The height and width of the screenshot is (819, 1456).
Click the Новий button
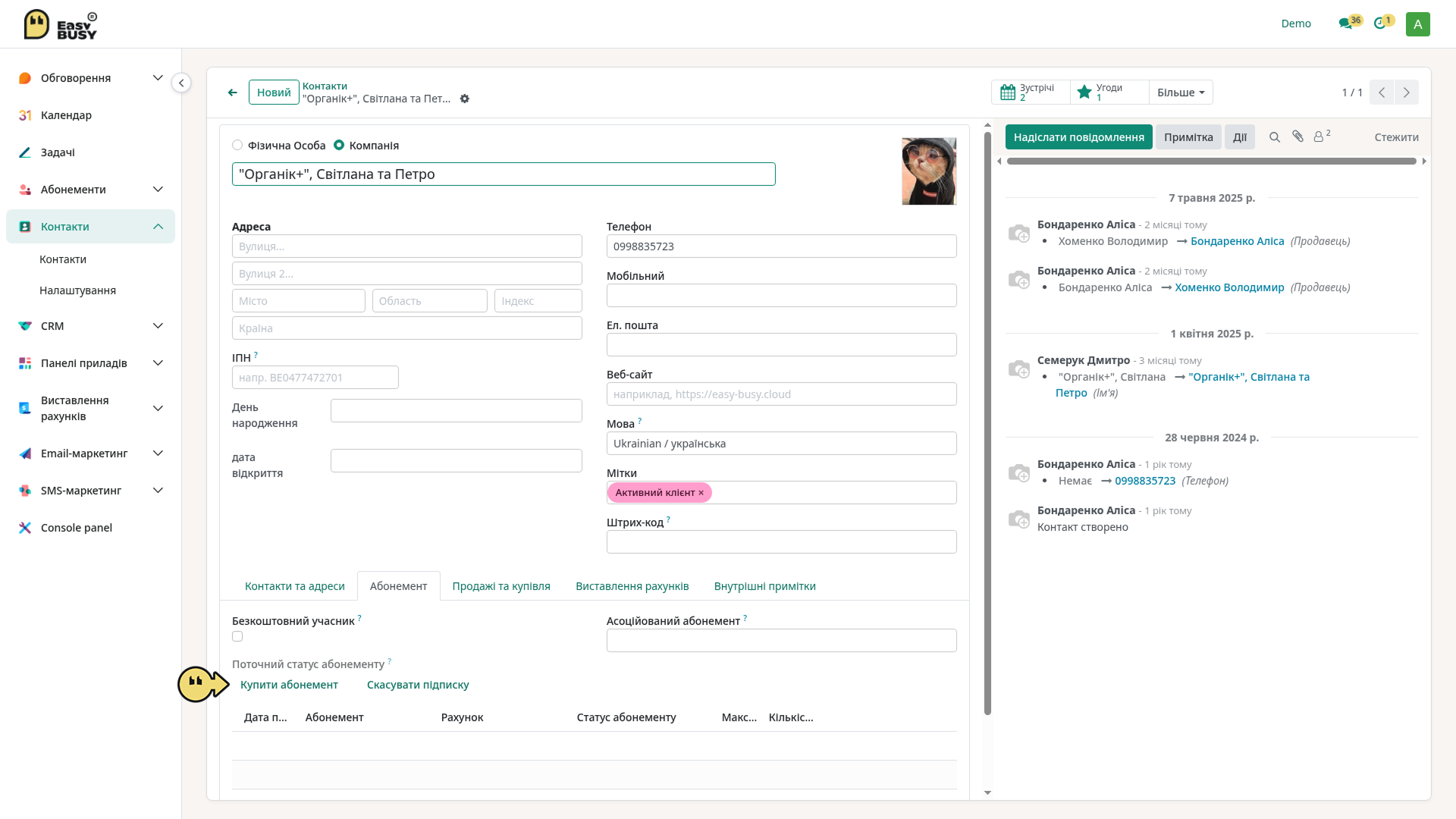click(274, 93)
